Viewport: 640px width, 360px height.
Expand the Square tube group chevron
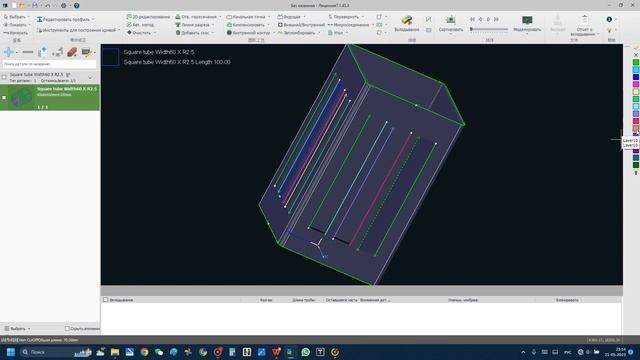tap(90, 77)
